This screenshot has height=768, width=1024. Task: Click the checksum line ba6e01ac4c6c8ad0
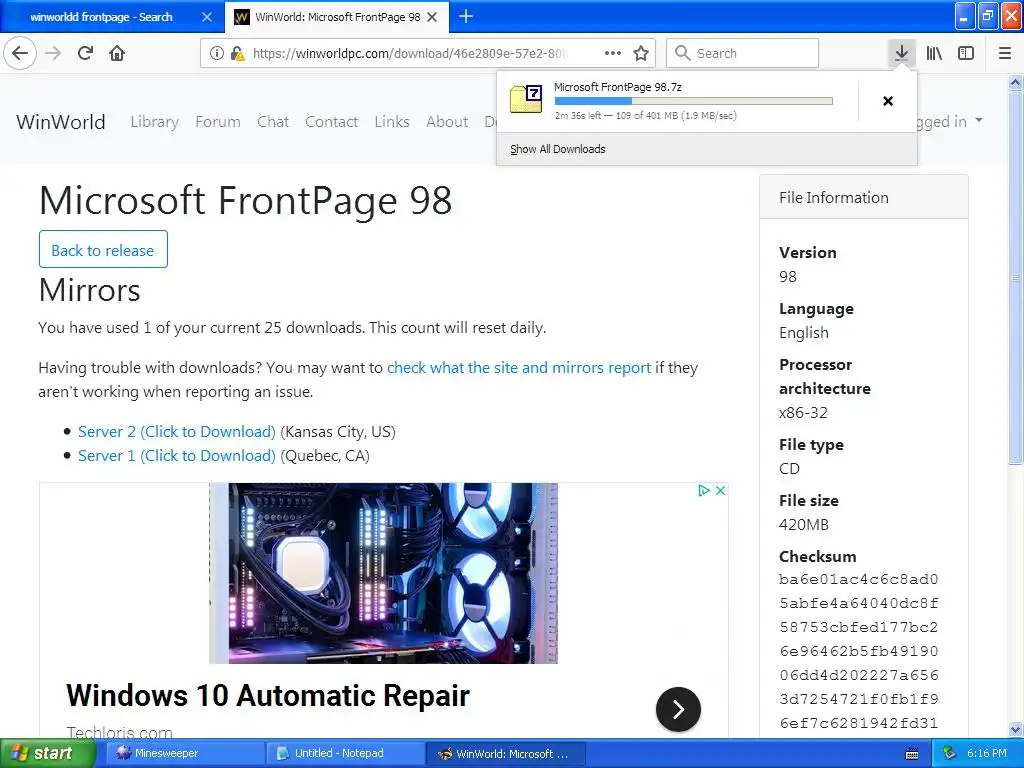click(x=858, y=579)
